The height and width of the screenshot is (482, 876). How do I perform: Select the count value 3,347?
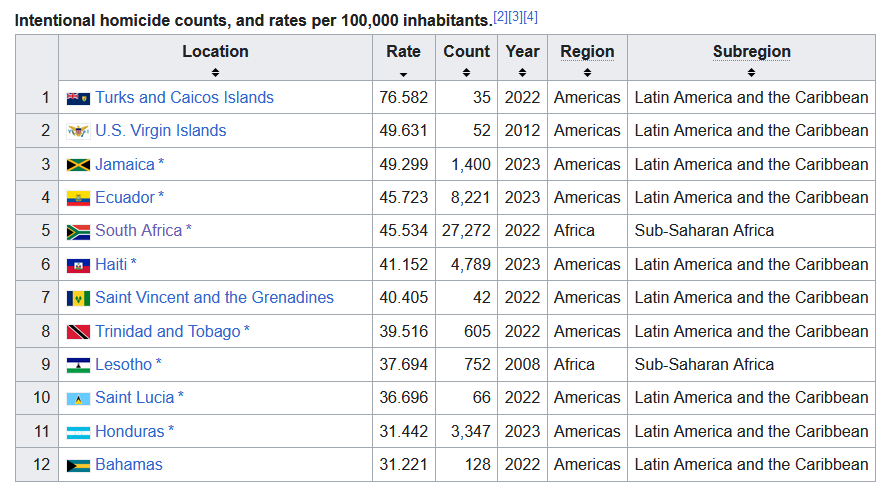(x=470, y=432)
